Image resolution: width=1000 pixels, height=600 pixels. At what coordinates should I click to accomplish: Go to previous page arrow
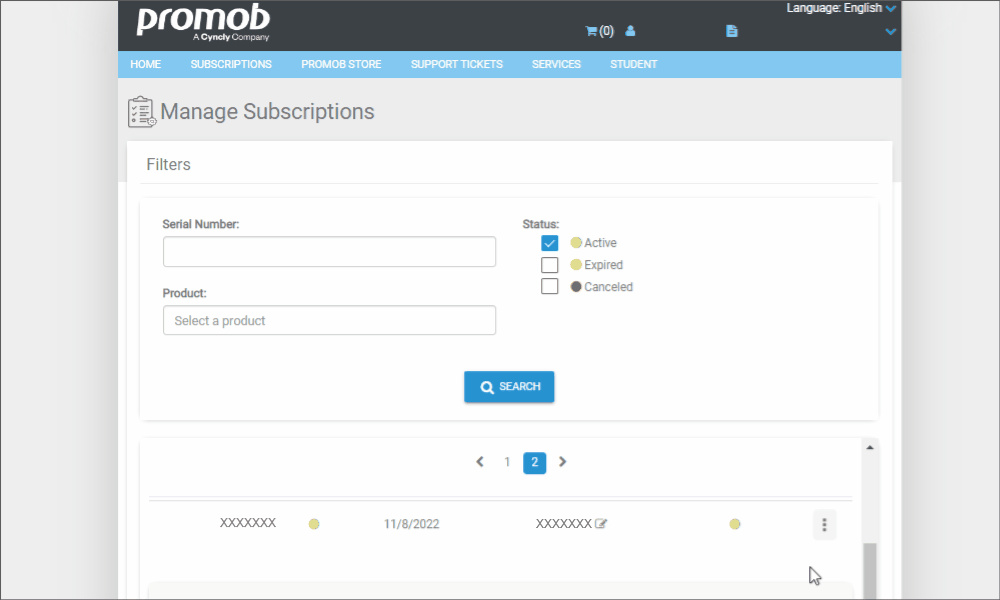480,462
